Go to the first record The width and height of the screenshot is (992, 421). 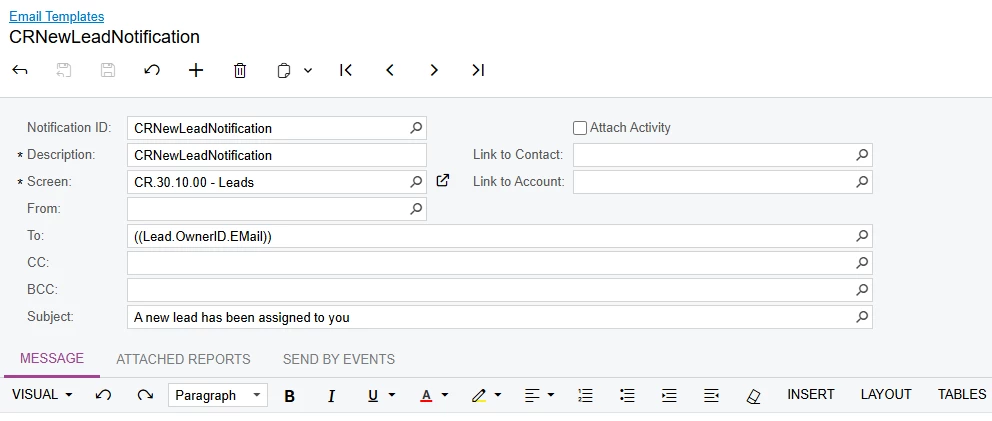coord(346,70)
